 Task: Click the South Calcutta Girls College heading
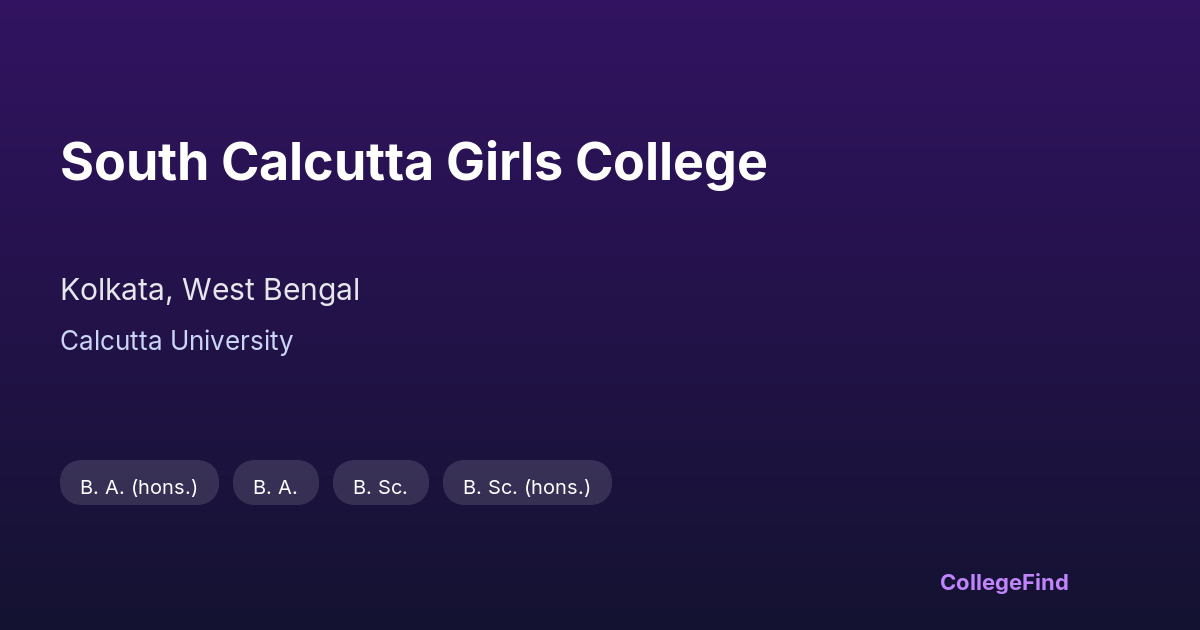pos(413,162)
